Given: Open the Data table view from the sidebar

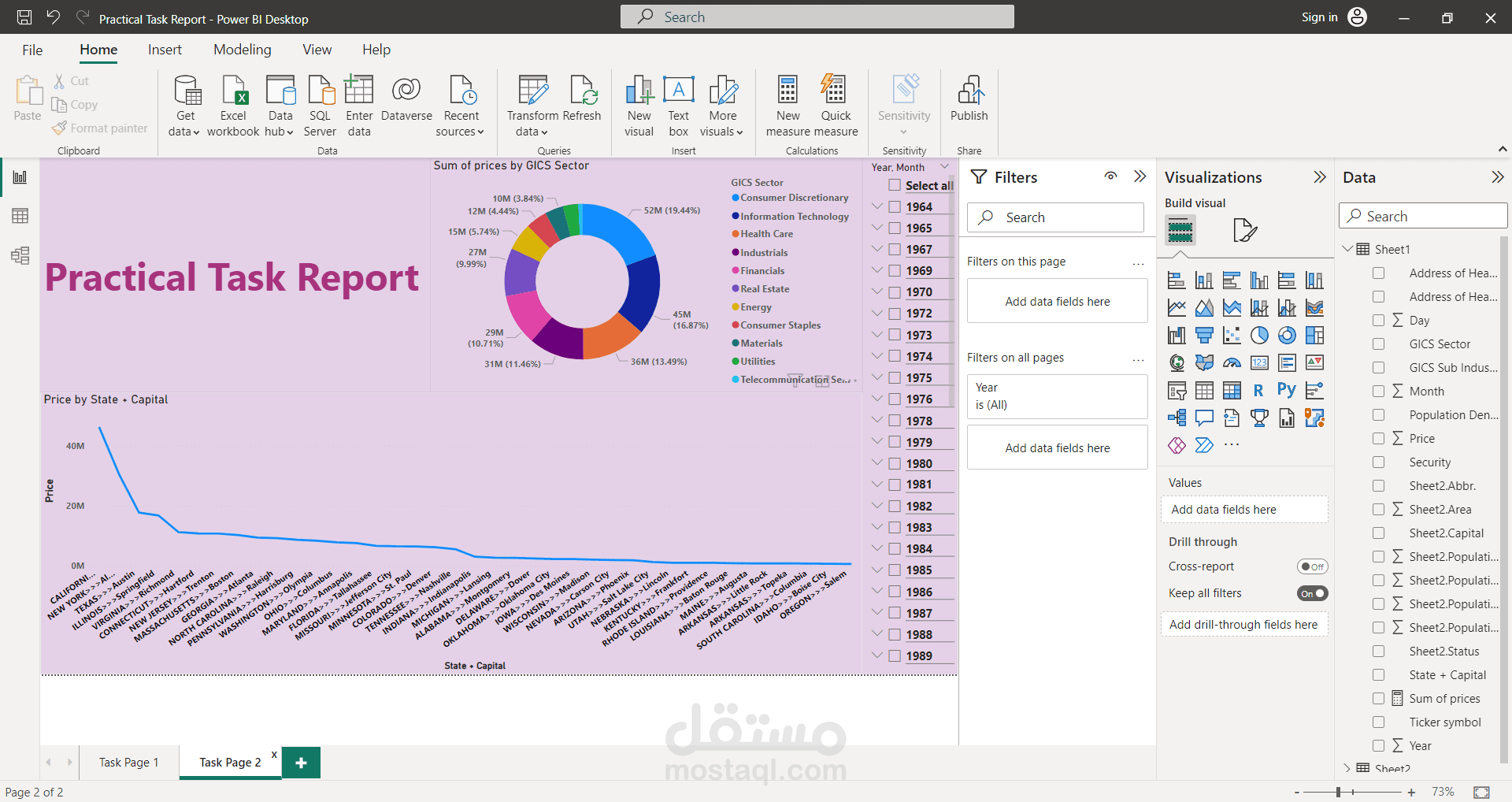Looking at the screenshot, I should [x=20, y=216].
